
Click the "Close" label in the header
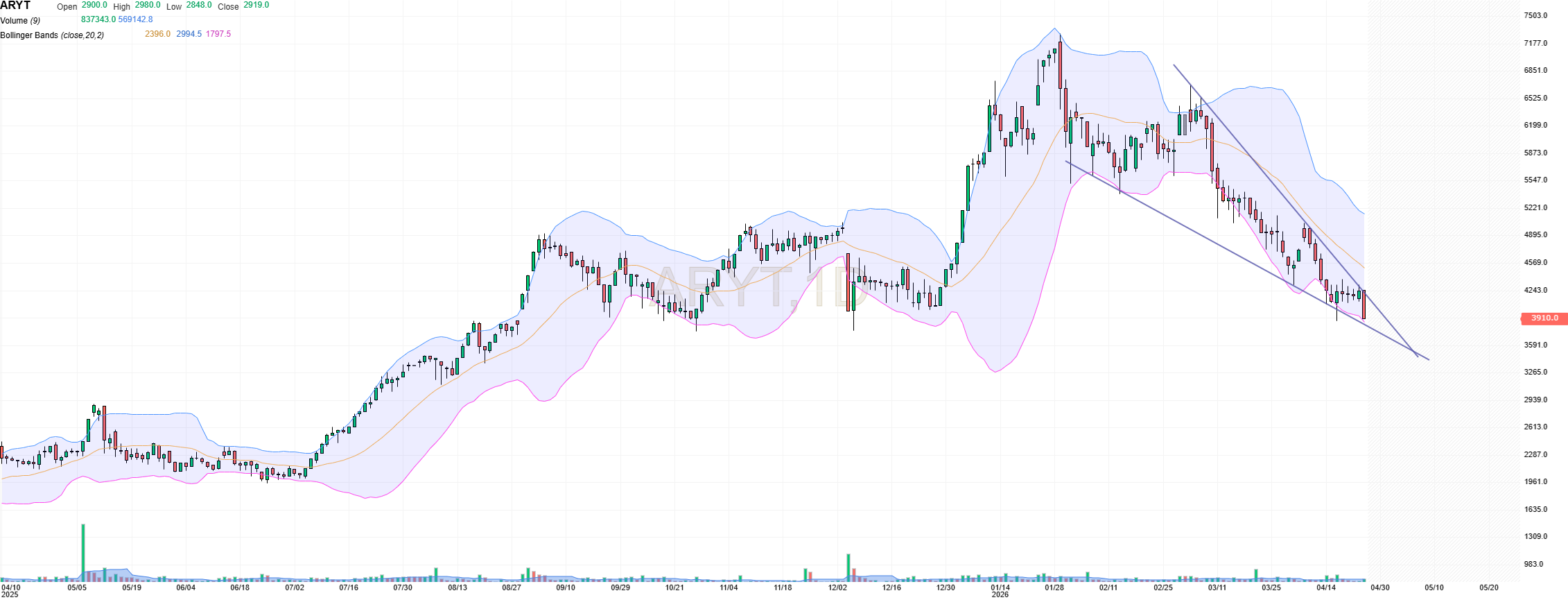point(228,7)
